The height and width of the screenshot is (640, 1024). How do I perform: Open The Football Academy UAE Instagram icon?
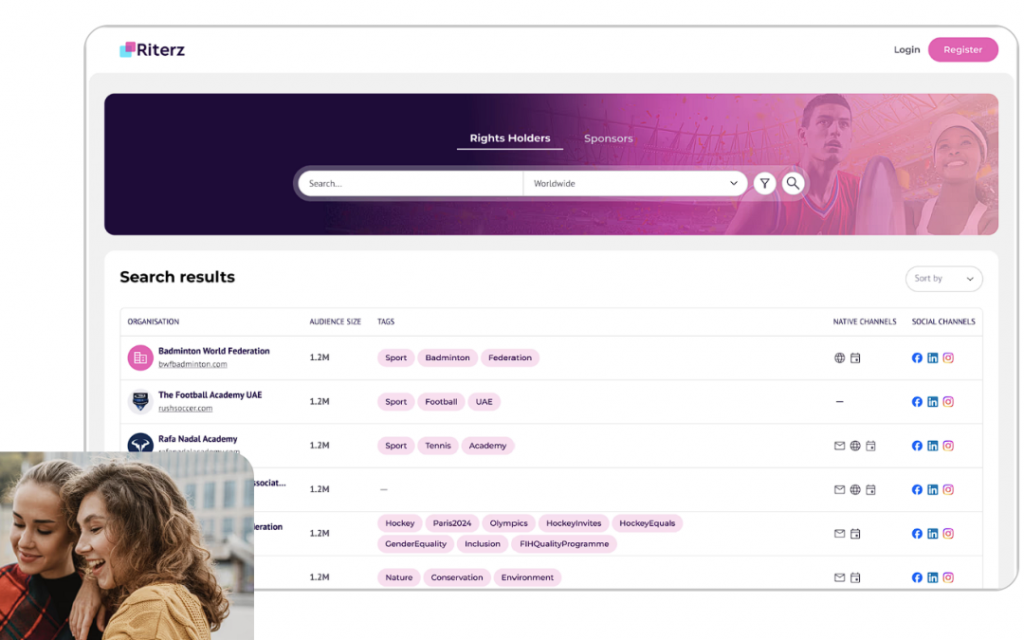[948, 402]
